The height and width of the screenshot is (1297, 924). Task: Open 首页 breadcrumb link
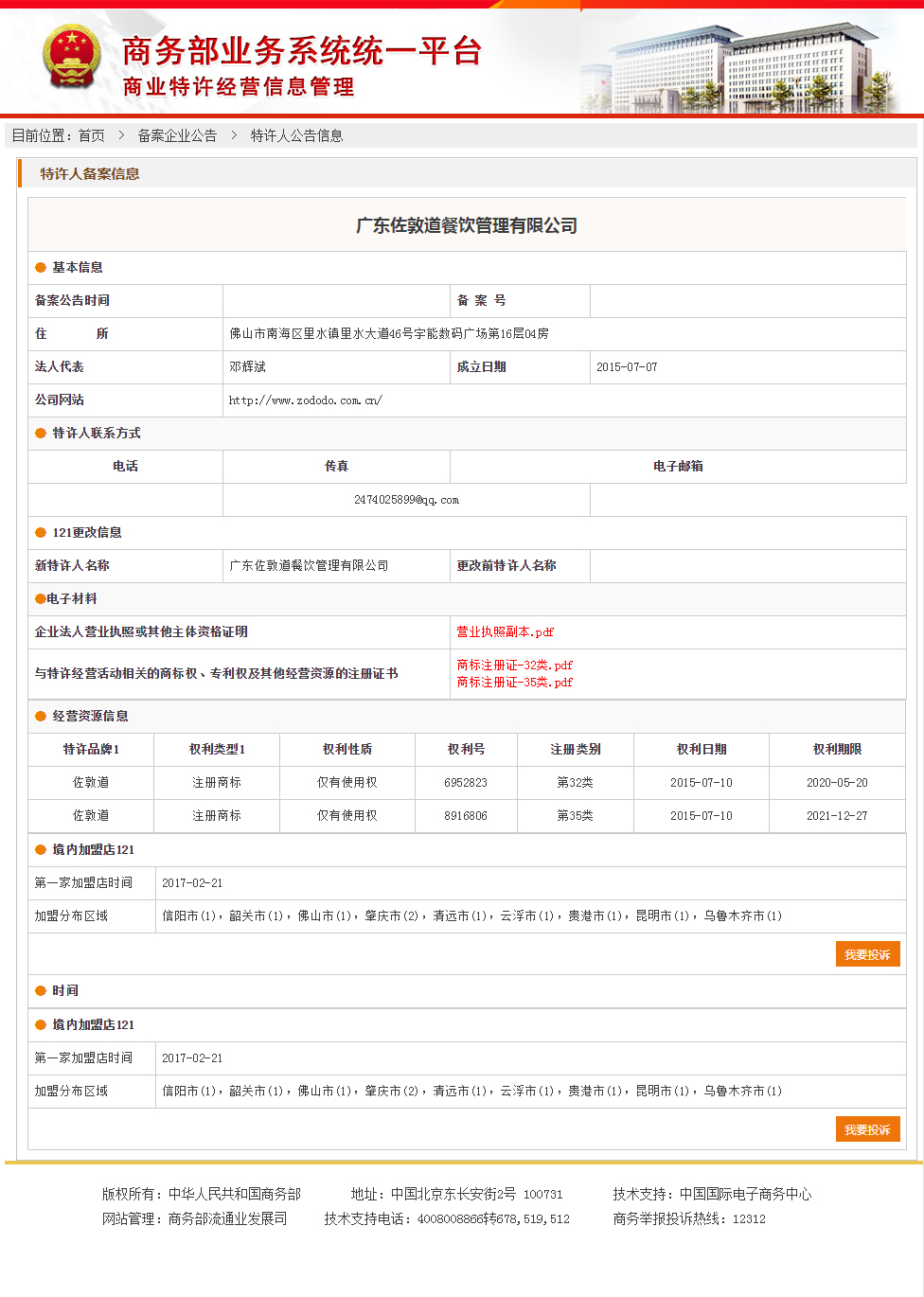click(x=92, y=135)
